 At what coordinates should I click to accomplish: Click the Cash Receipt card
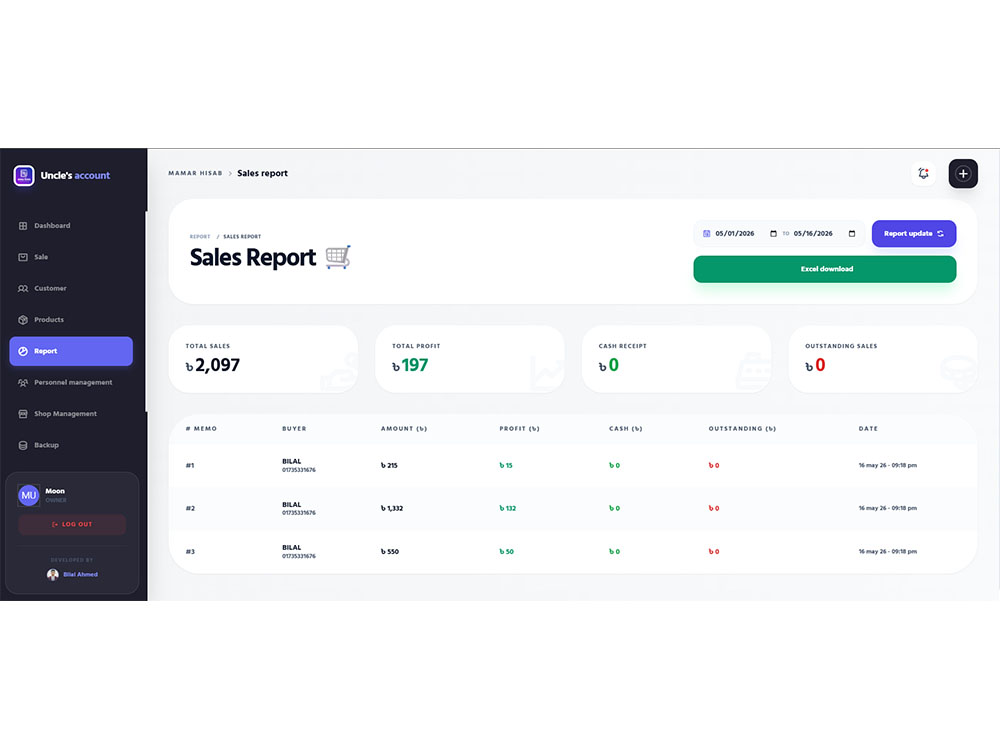click(676, 359)
